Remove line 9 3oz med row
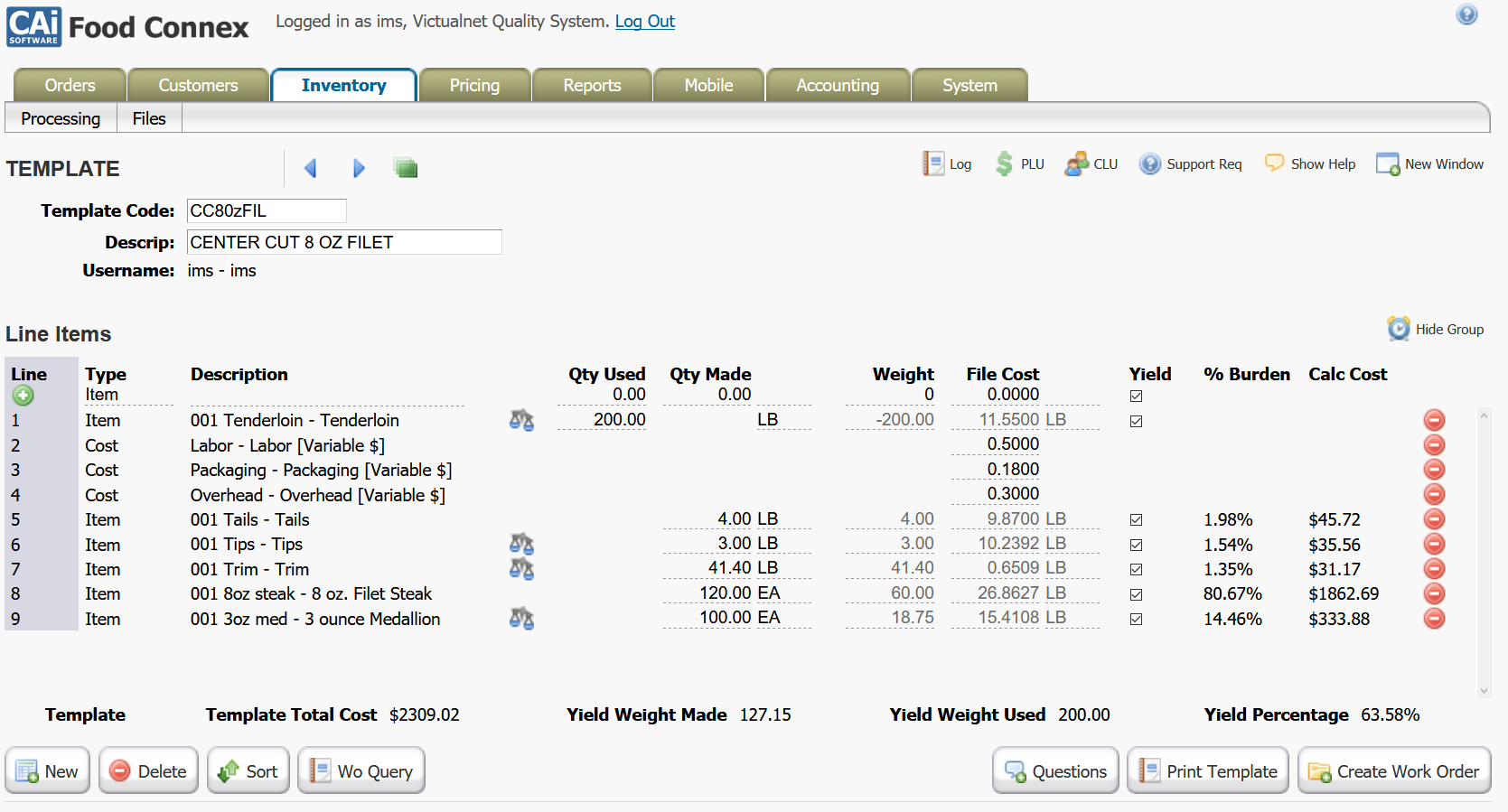 coord(1434,619)
